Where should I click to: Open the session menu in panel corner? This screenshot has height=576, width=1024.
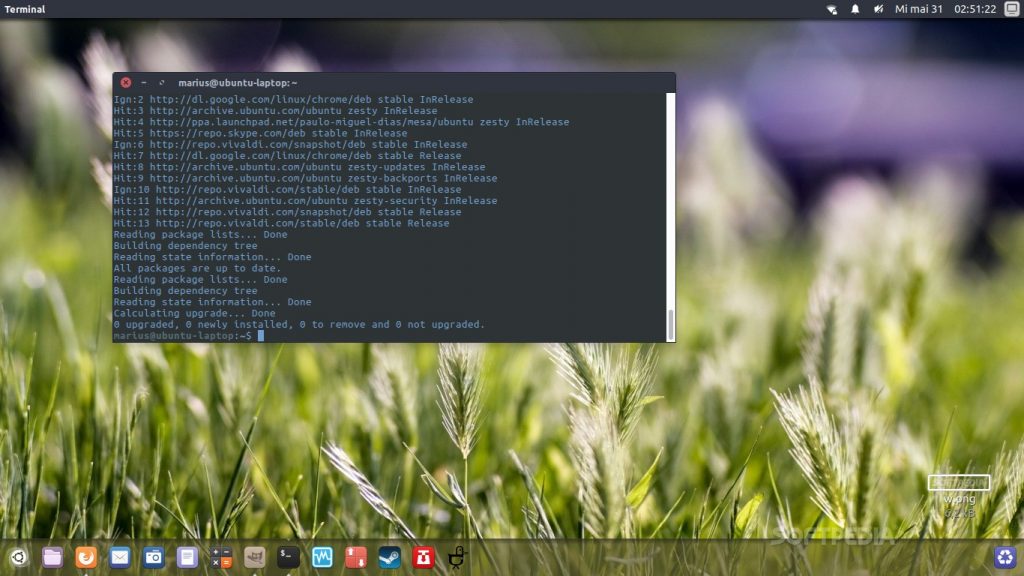(x=1011, y=9)
